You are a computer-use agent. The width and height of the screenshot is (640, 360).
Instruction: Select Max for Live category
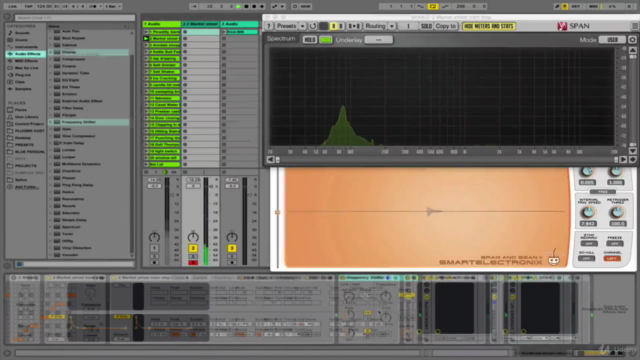click(26, 68)
